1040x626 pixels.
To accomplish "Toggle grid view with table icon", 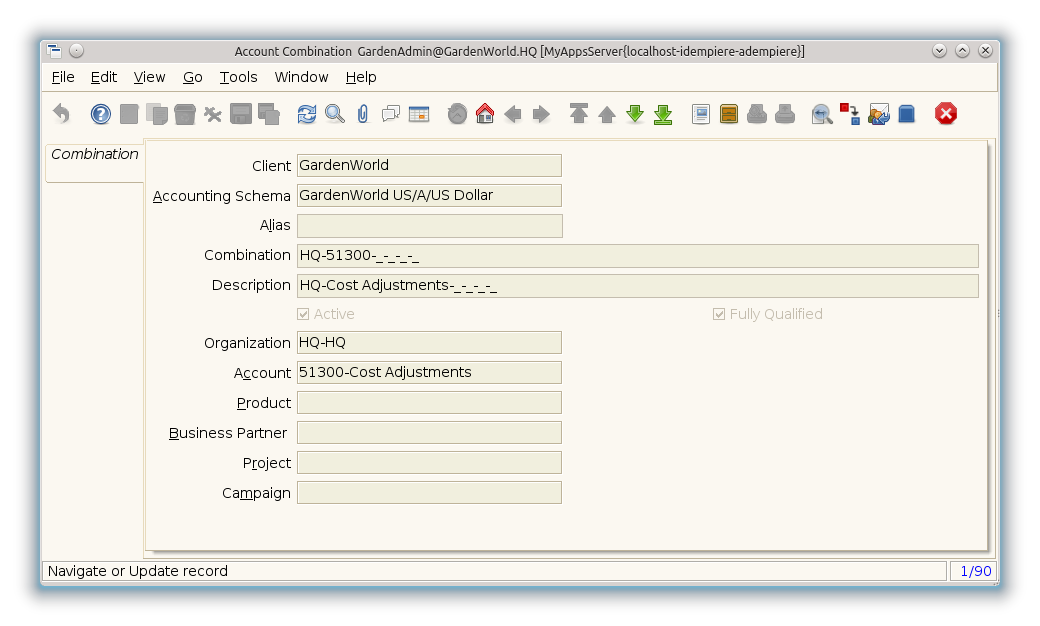I will click(419, 114).
